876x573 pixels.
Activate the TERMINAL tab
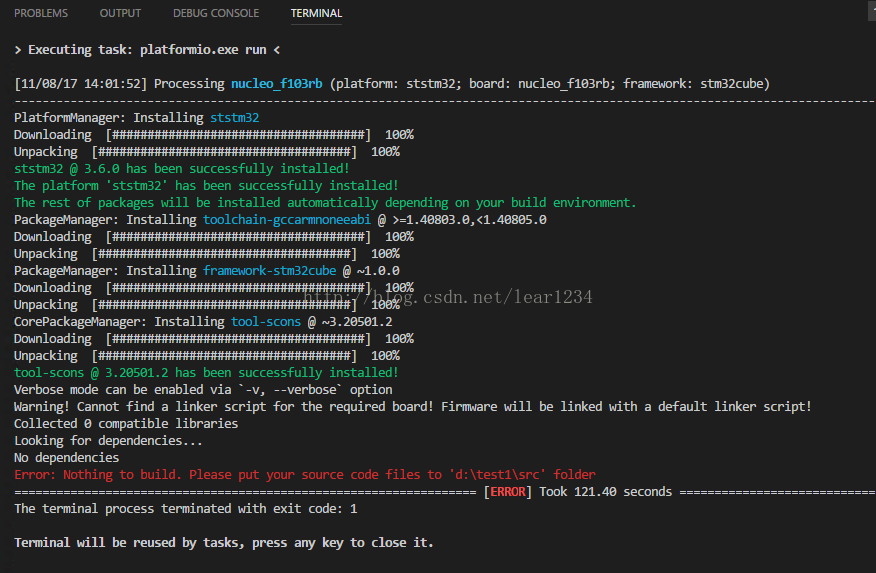[316, 13]
